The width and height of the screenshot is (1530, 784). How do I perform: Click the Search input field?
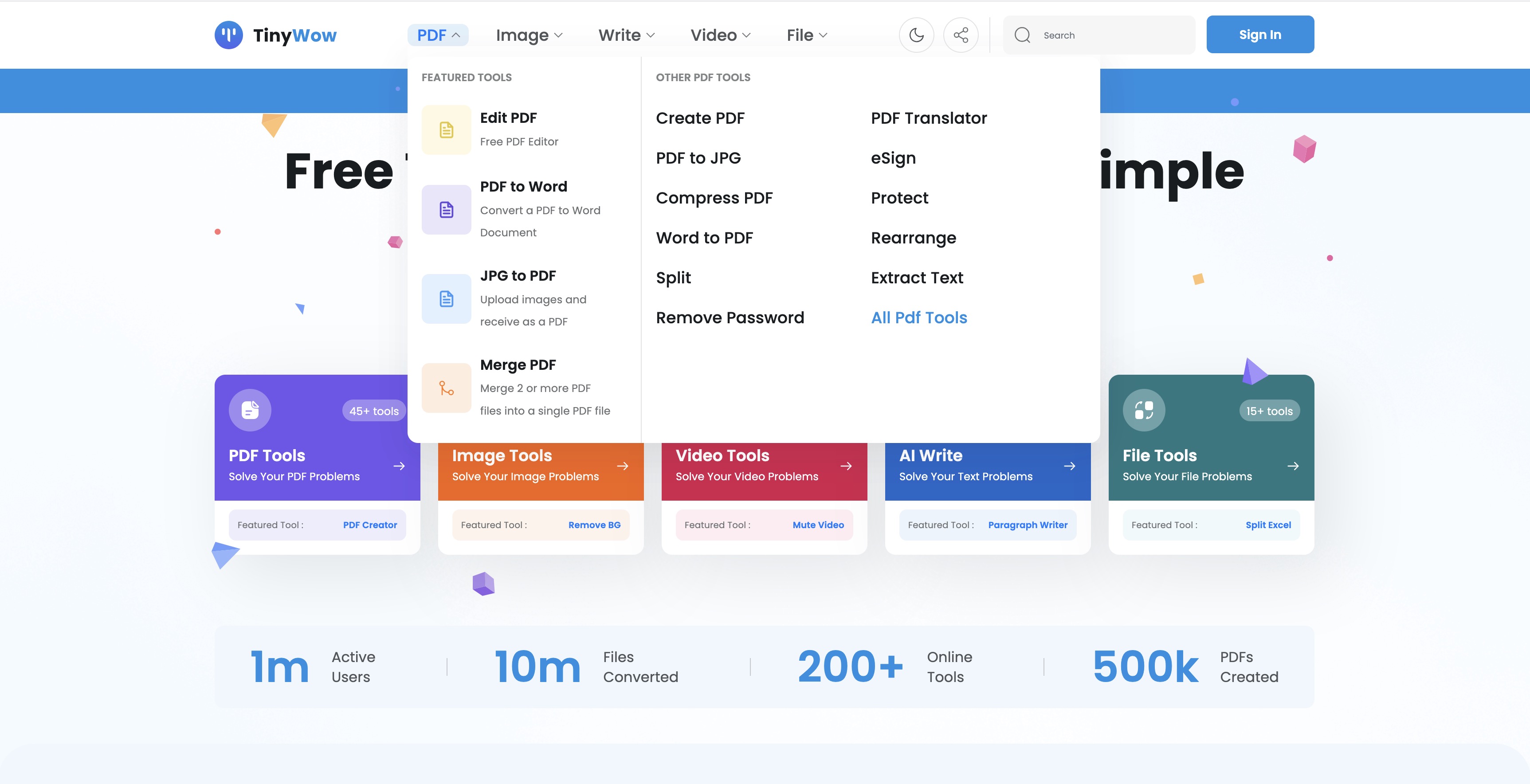pyautogui.click(x=1099, y=35)
